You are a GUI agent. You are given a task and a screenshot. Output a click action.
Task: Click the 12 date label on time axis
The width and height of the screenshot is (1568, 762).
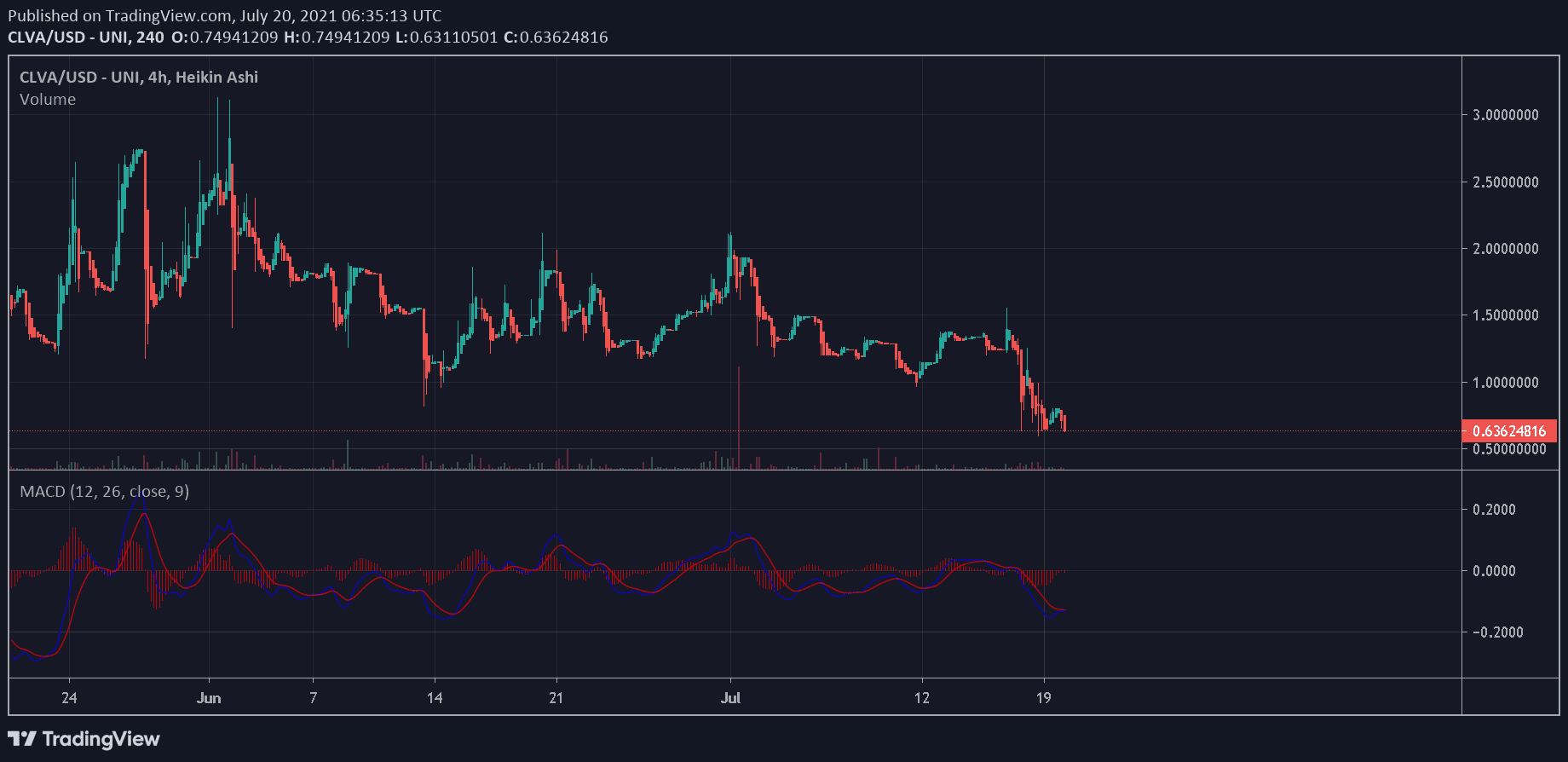(922, 698)
